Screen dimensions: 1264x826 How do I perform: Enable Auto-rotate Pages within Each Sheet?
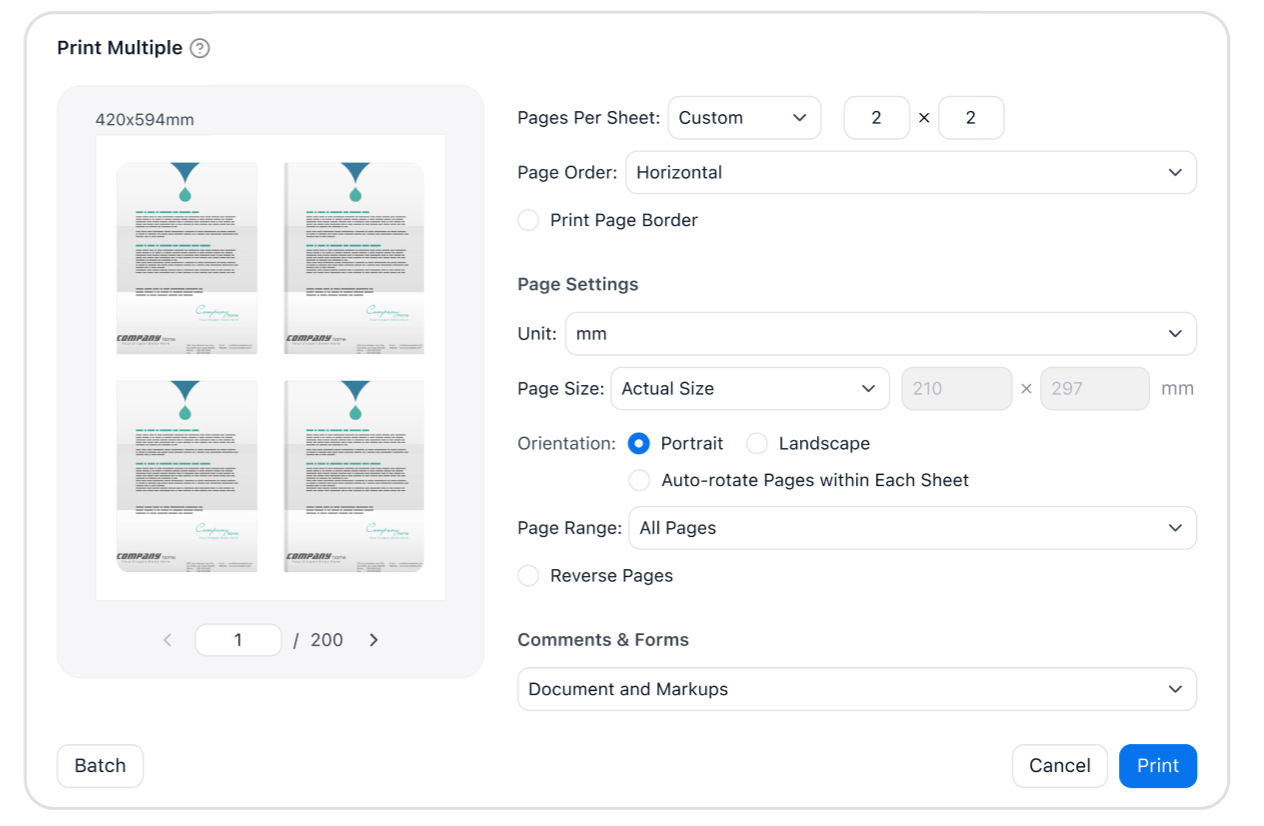[639, 480]
